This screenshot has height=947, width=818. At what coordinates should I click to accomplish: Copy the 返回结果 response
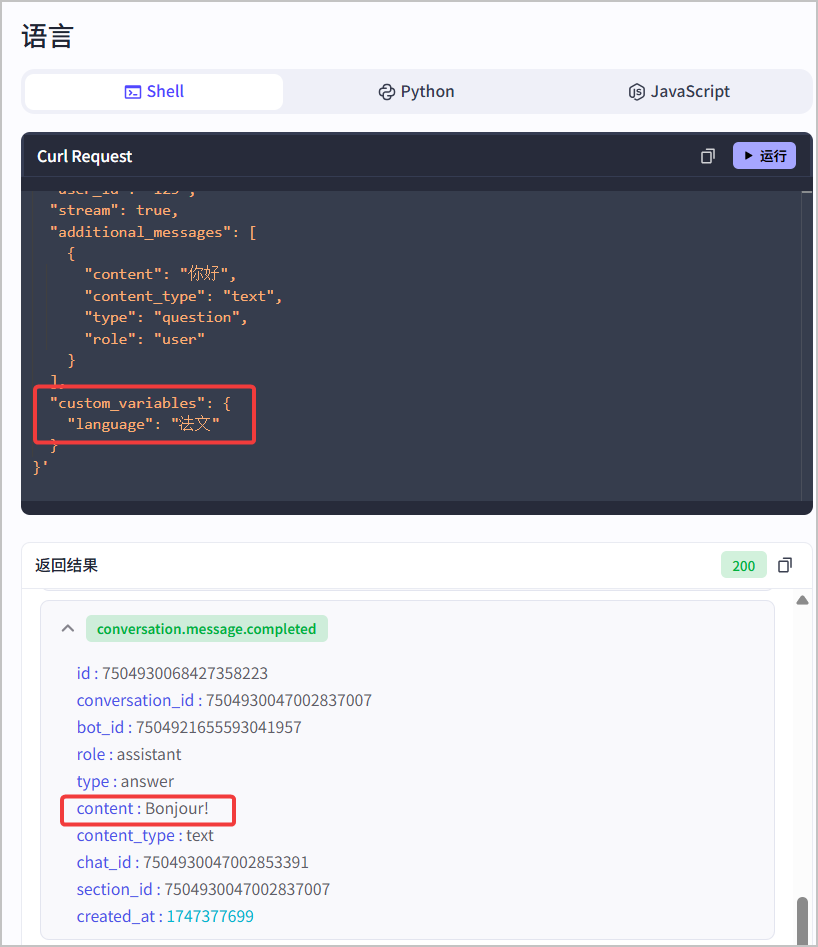pos(785,565)
